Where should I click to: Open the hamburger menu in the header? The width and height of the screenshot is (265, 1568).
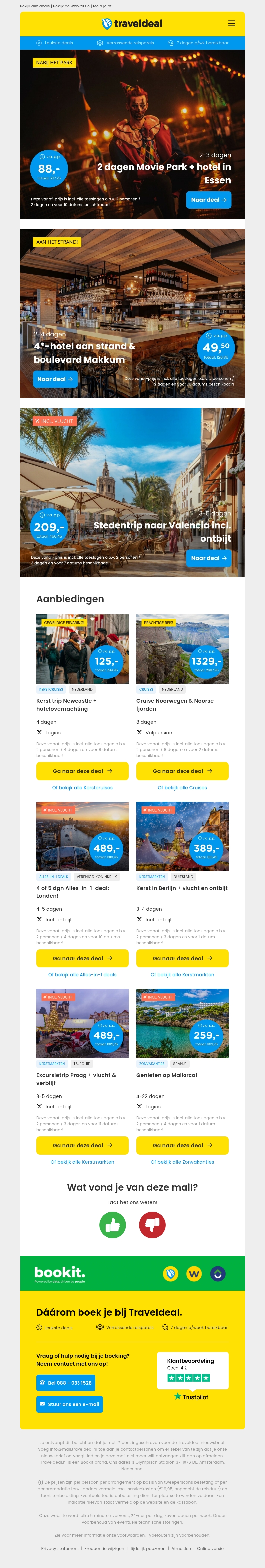(231, 24)
